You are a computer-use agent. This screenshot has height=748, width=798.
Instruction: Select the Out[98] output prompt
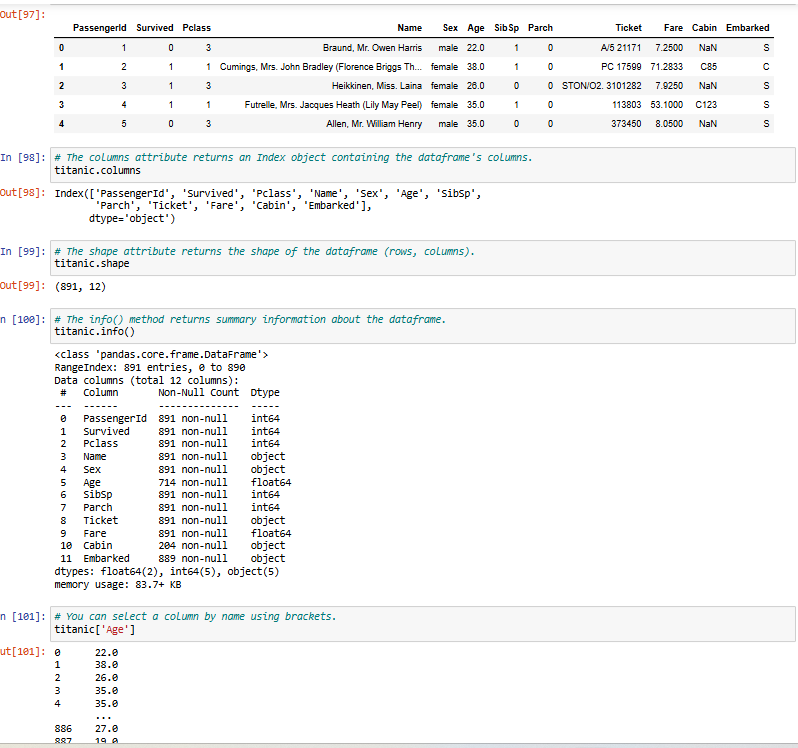(x=23, y=193)
